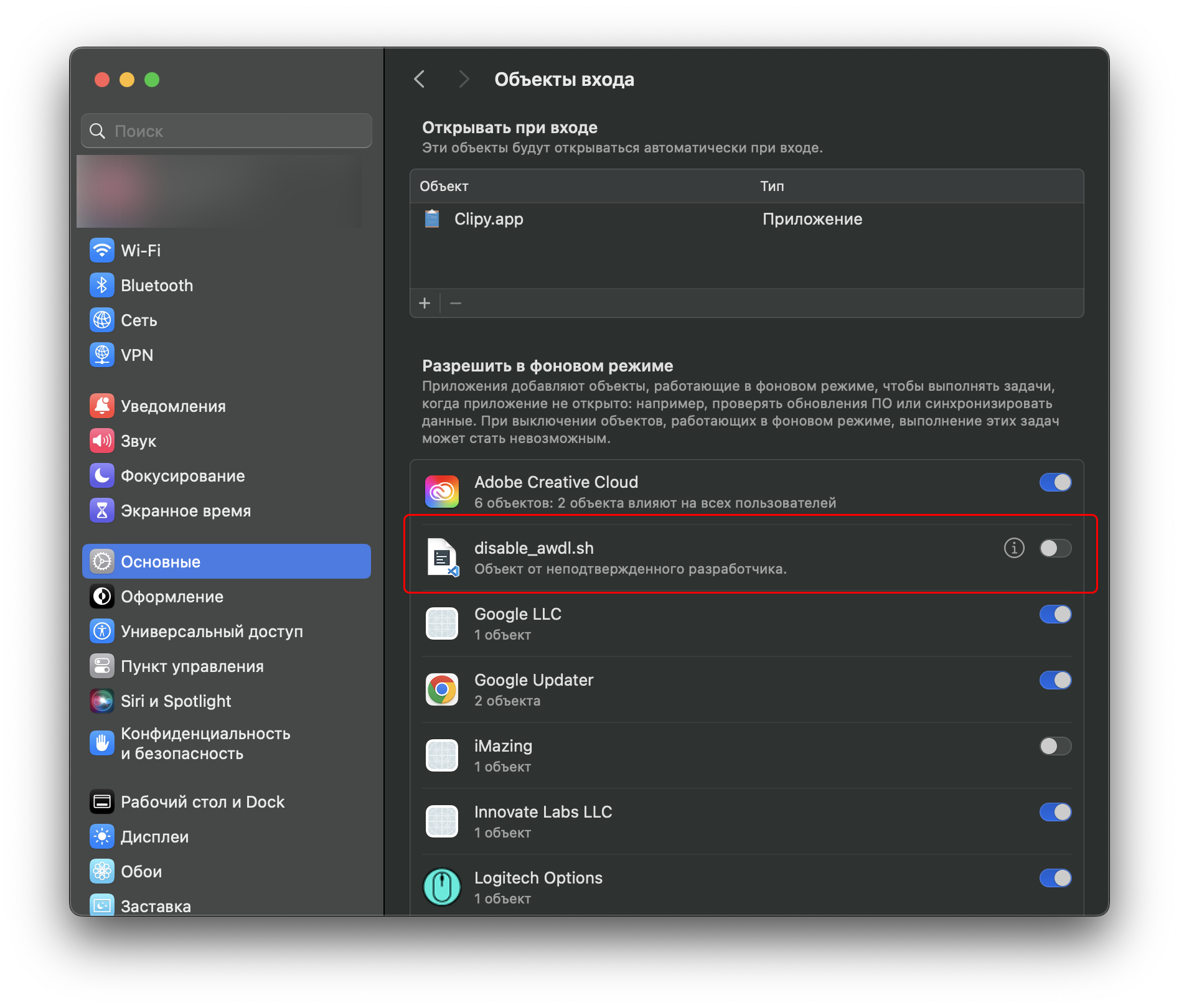Open the Рабочий стол и Dock icon
Screen dimensions: 1179x1008
click(x=102, y=802)
